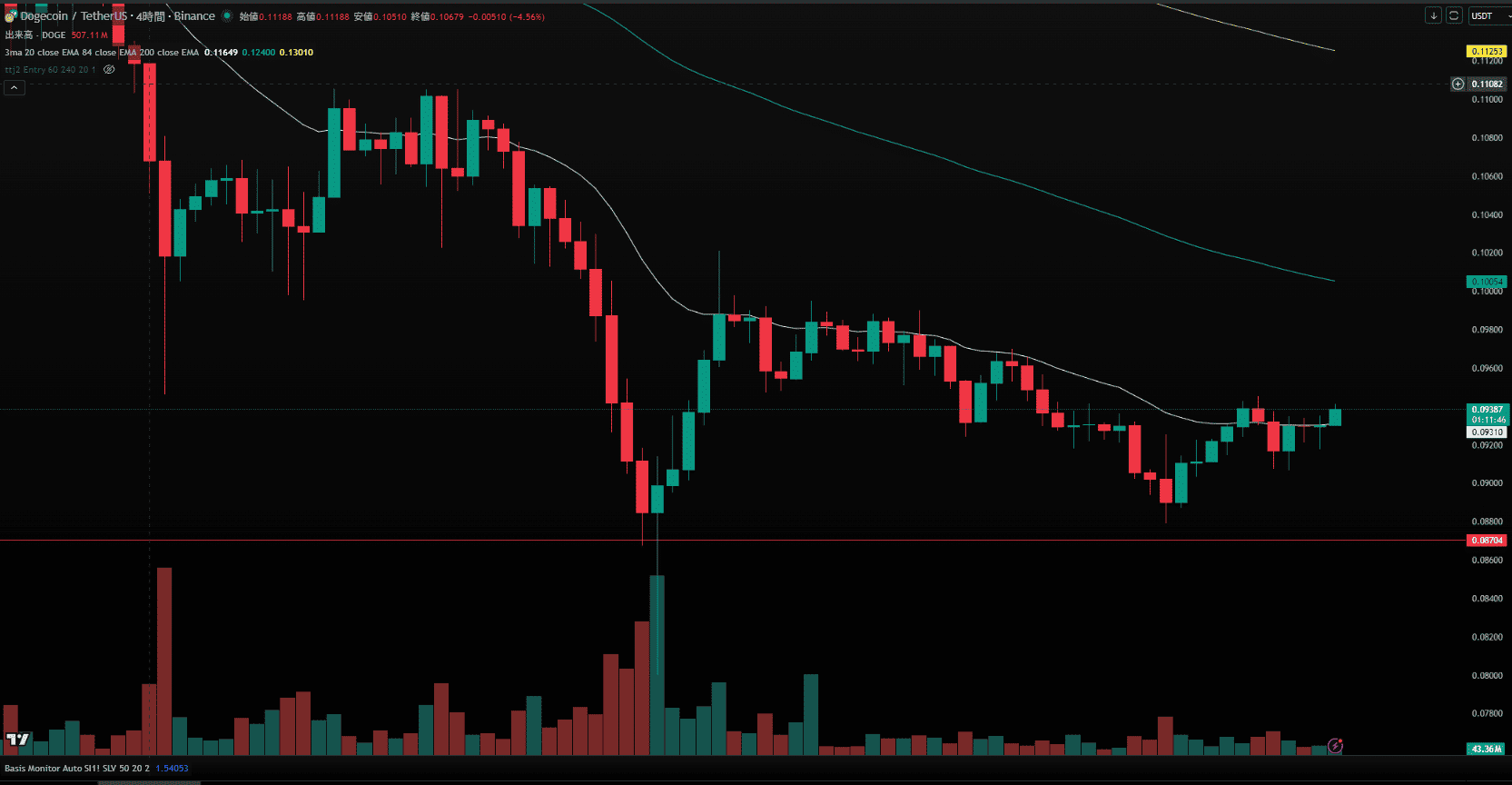Open the TradingView logo at bottom left
The width and height of the screenshot is (1512, 785).
pos(17,740)
